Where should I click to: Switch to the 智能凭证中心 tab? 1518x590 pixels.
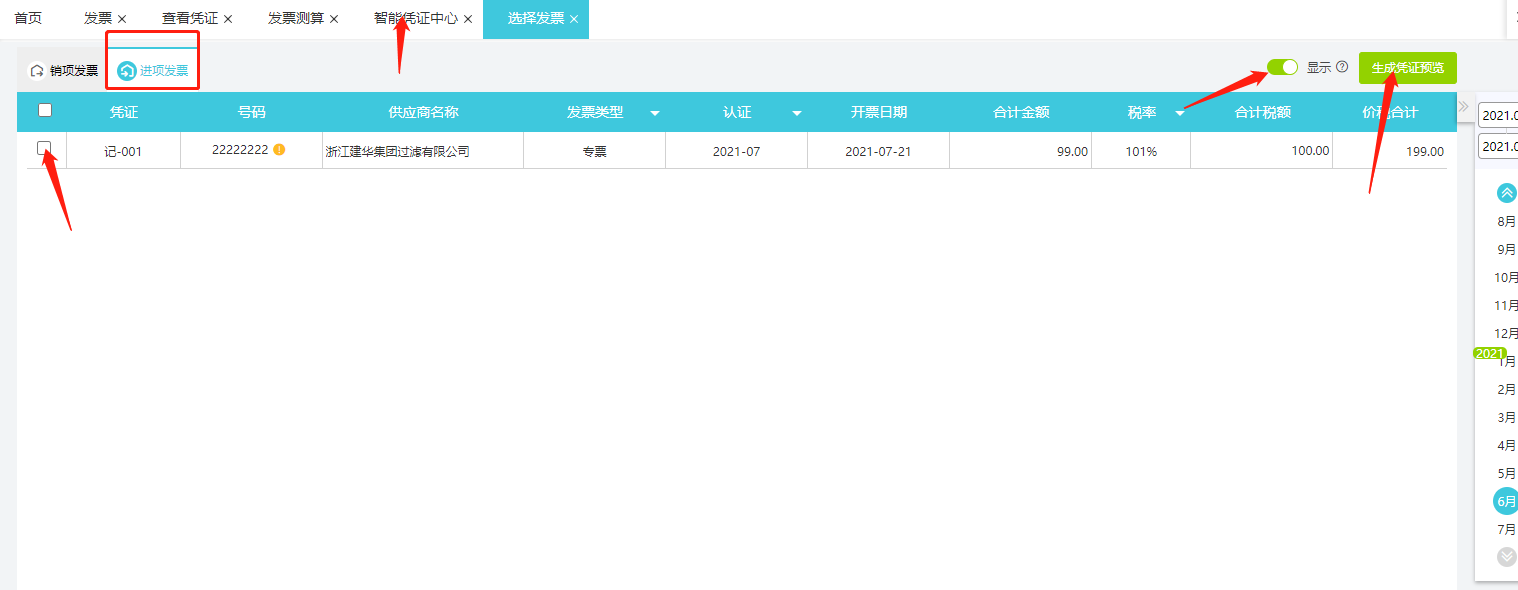(x=416, y=18)
